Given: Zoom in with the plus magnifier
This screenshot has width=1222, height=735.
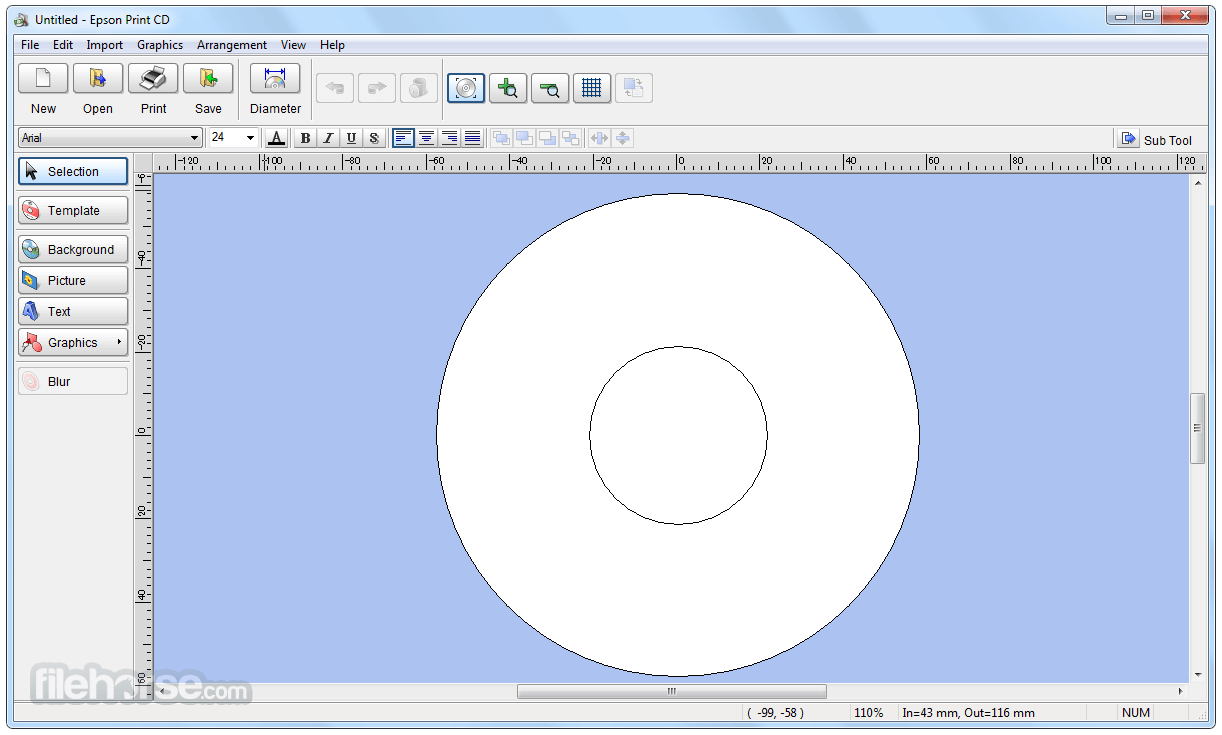Looking at the screenshot, I should (x=508, y=88).
